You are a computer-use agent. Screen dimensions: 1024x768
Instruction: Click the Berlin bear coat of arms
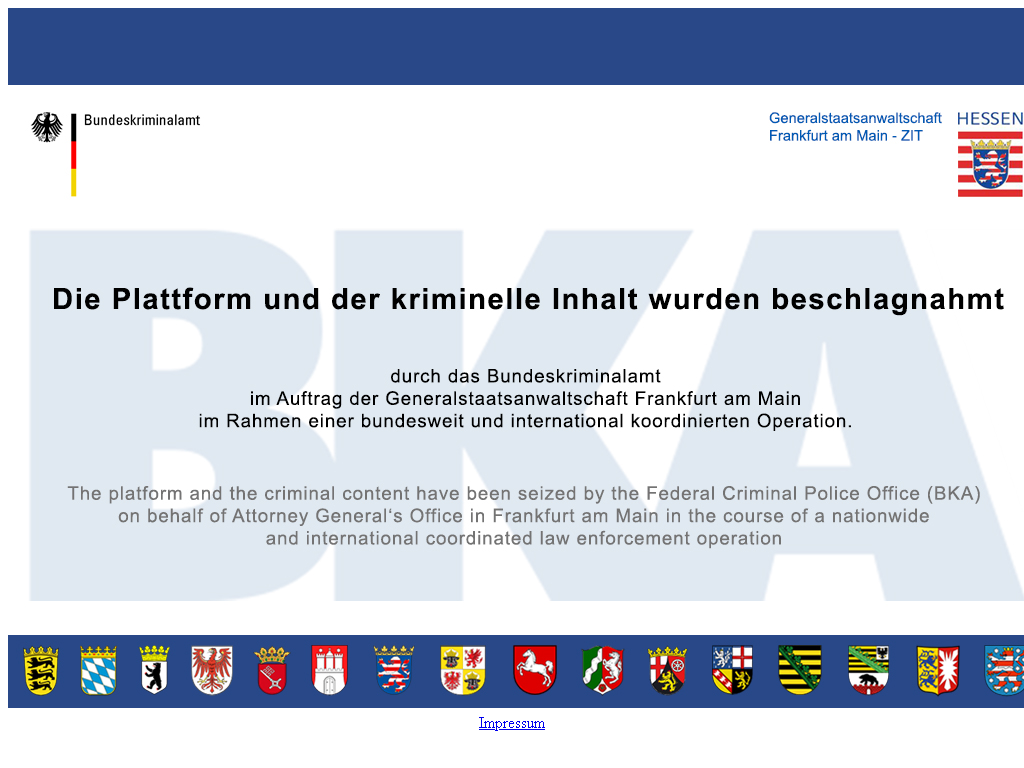tap(154, 670)
